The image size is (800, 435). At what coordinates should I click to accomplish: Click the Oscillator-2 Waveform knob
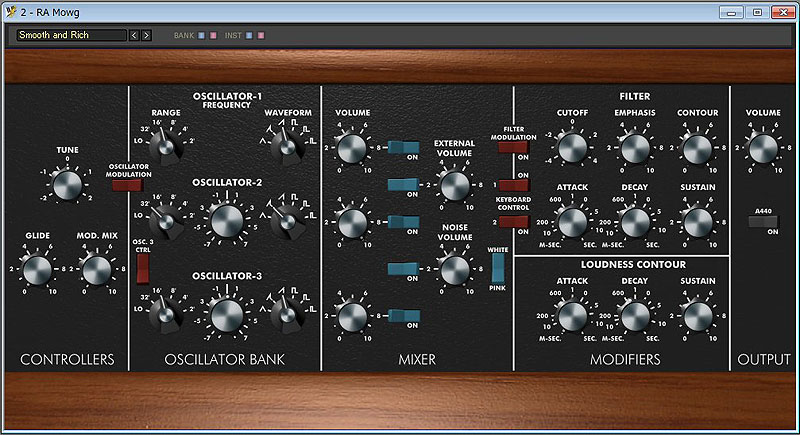coord(287,221)
